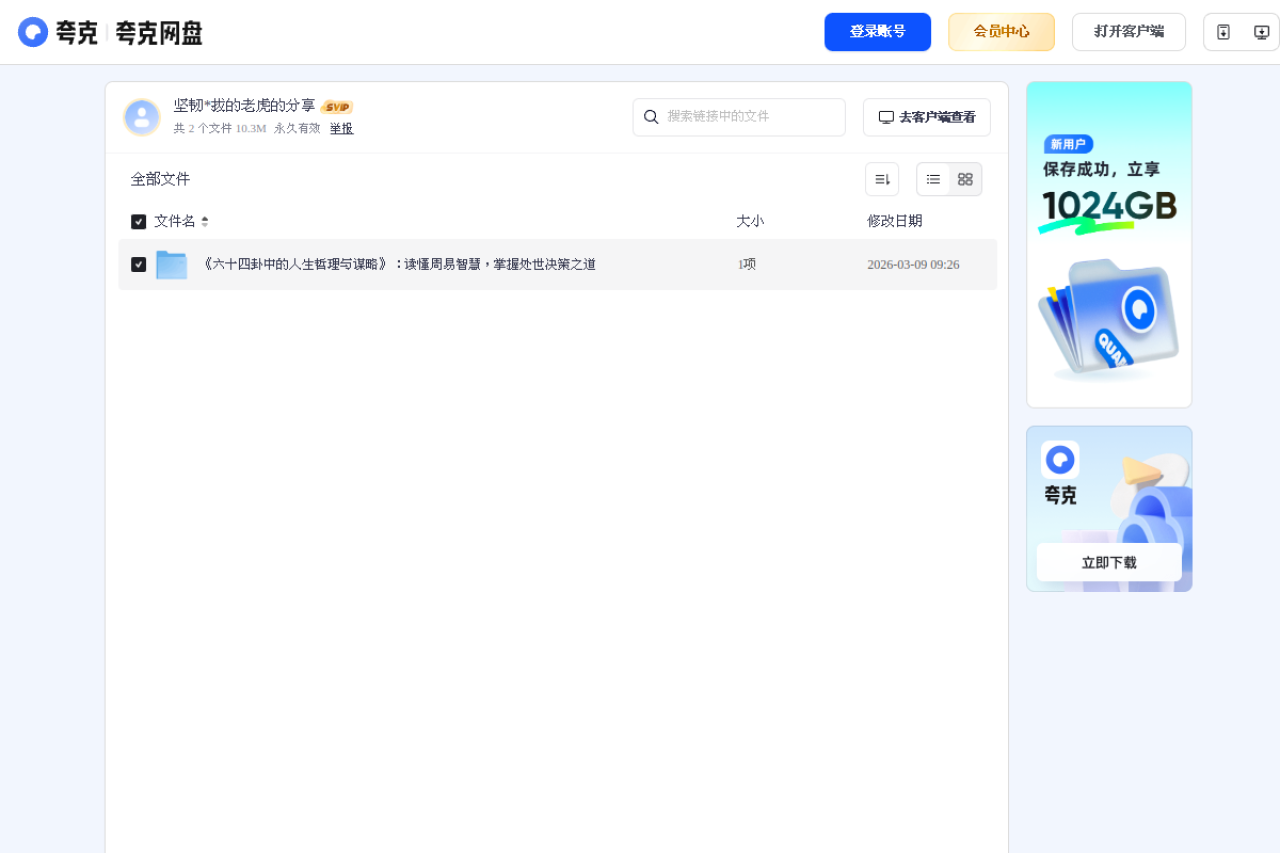Toggle selection of the file list header checkbox
This screenshot has width=1280, height=853.
coord(138,221)
